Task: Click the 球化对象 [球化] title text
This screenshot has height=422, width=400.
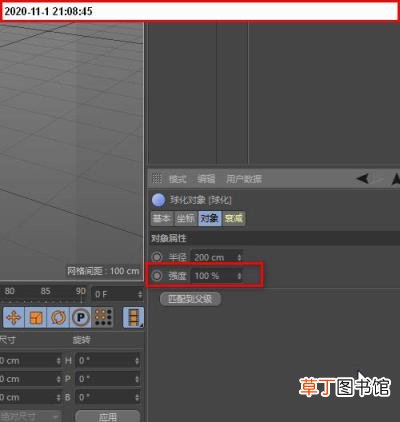Action: (200, 200)
